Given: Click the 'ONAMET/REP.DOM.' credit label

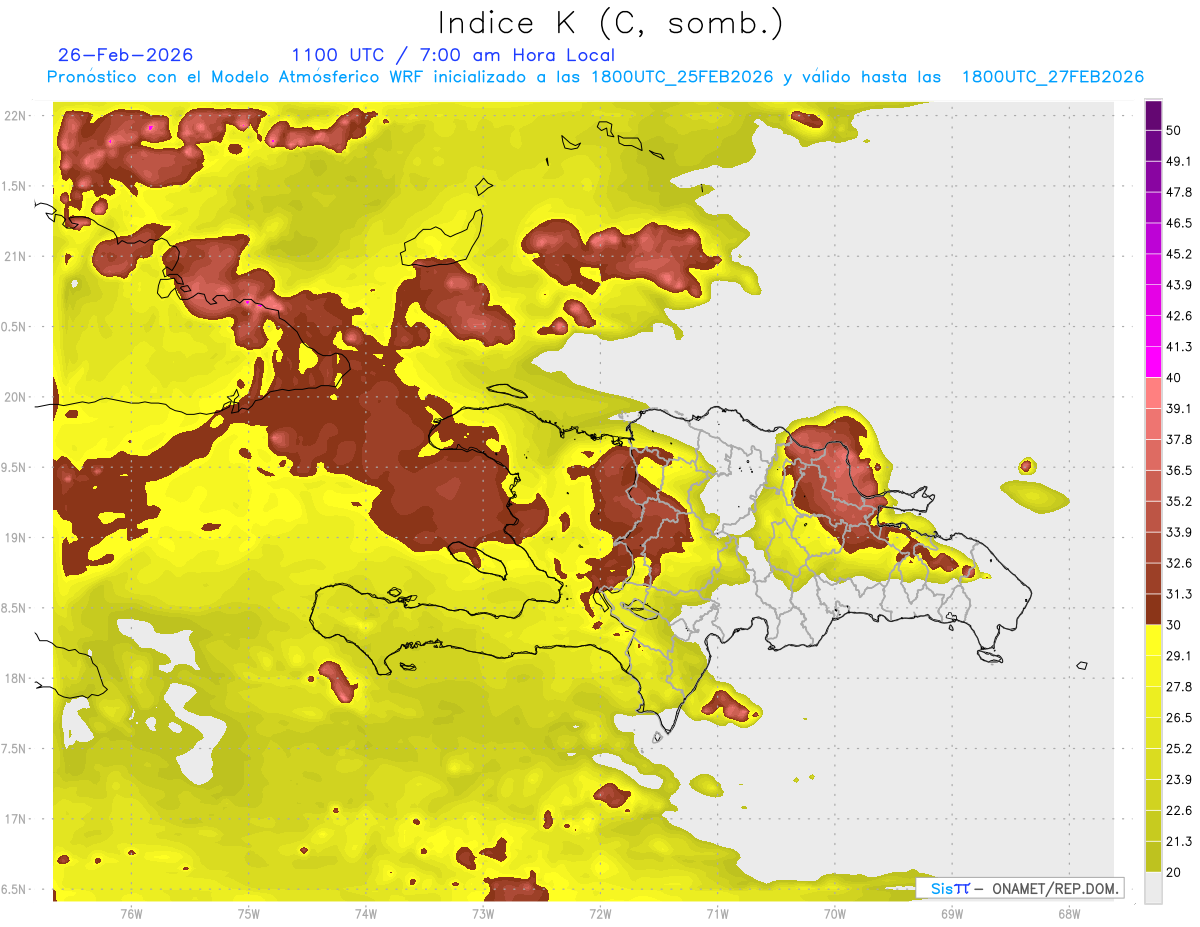Looking at the screenshot, I should pyautogui.click(x=1057, y=888).
